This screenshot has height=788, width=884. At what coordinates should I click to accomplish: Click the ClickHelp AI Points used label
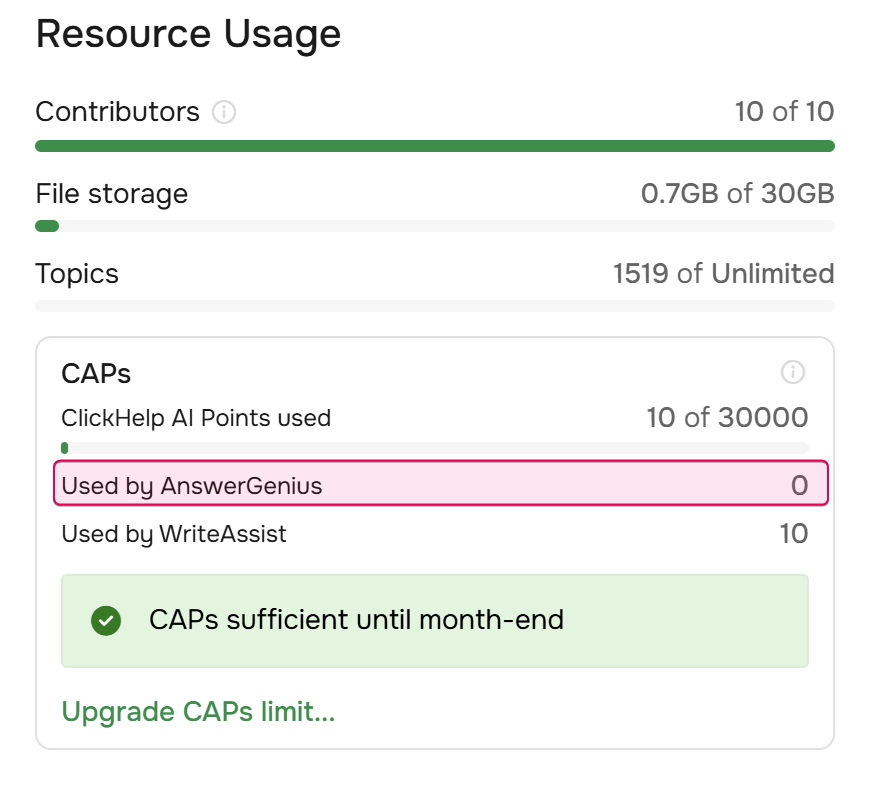point(196,418)
